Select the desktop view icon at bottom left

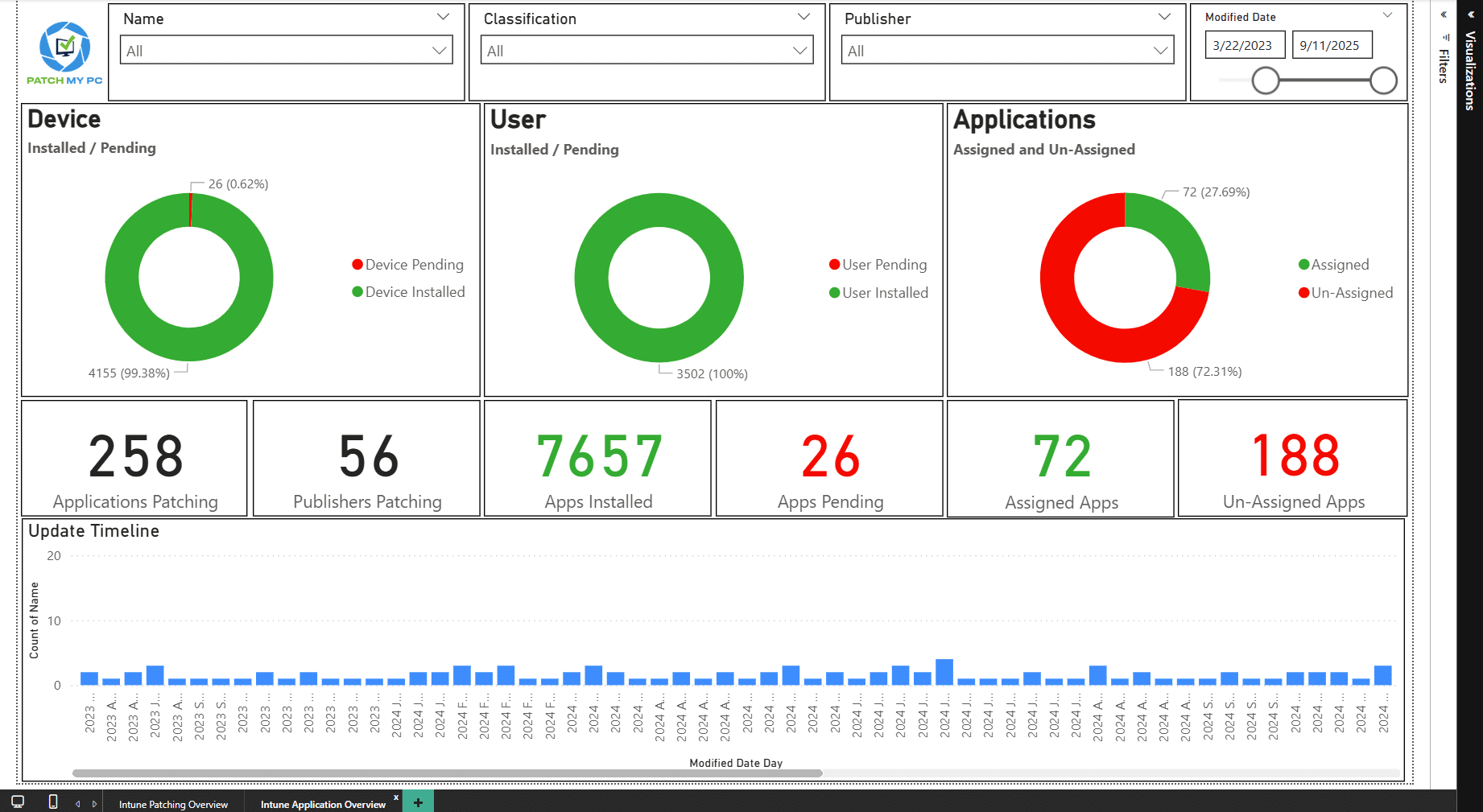[17, 802]
